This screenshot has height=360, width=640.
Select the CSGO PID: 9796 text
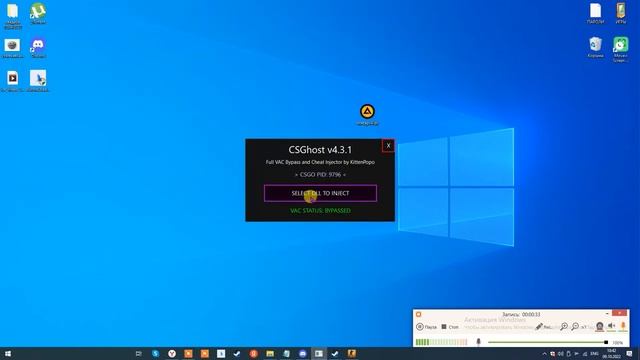pos(320,174)
